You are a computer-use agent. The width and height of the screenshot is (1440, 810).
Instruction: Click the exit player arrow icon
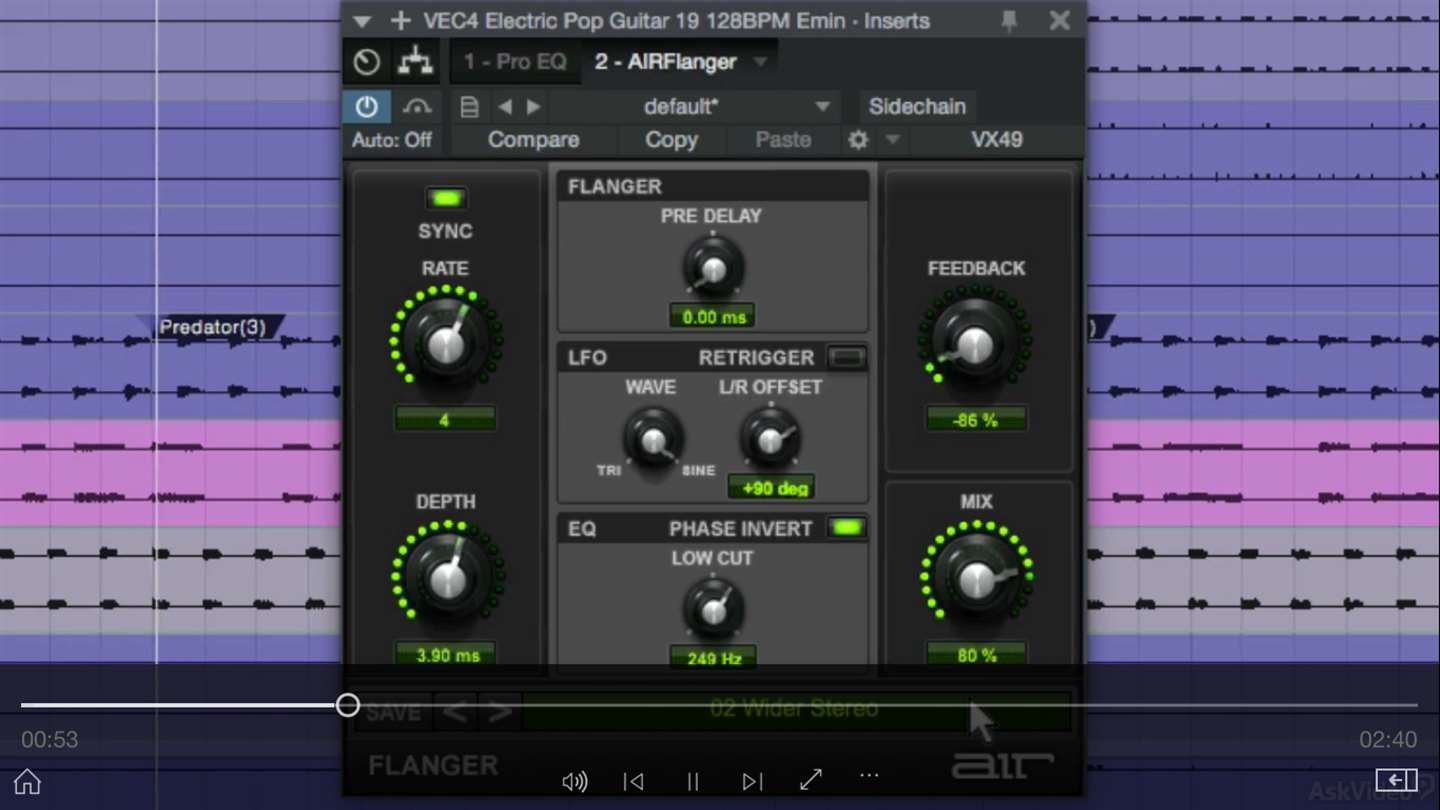[1396, 779]
